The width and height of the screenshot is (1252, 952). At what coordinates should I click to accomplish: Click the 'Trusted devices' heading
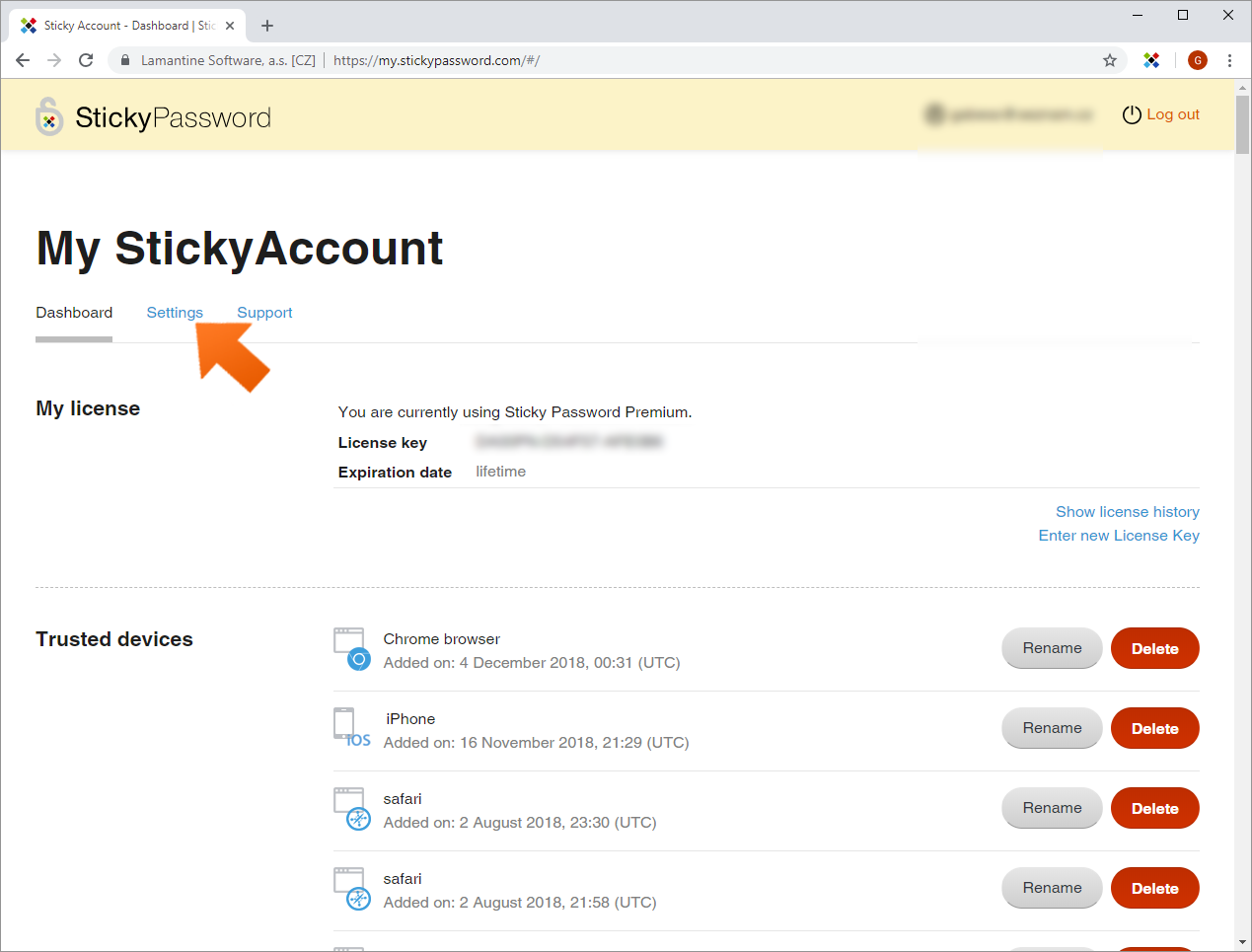point(114,639)
